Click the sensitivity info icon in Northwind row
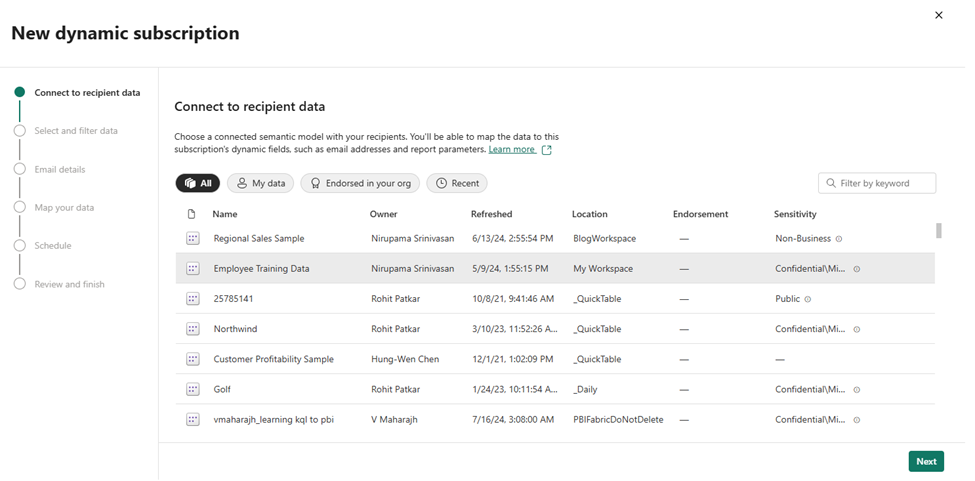The image size is (975, 481). tap(857, 329)
